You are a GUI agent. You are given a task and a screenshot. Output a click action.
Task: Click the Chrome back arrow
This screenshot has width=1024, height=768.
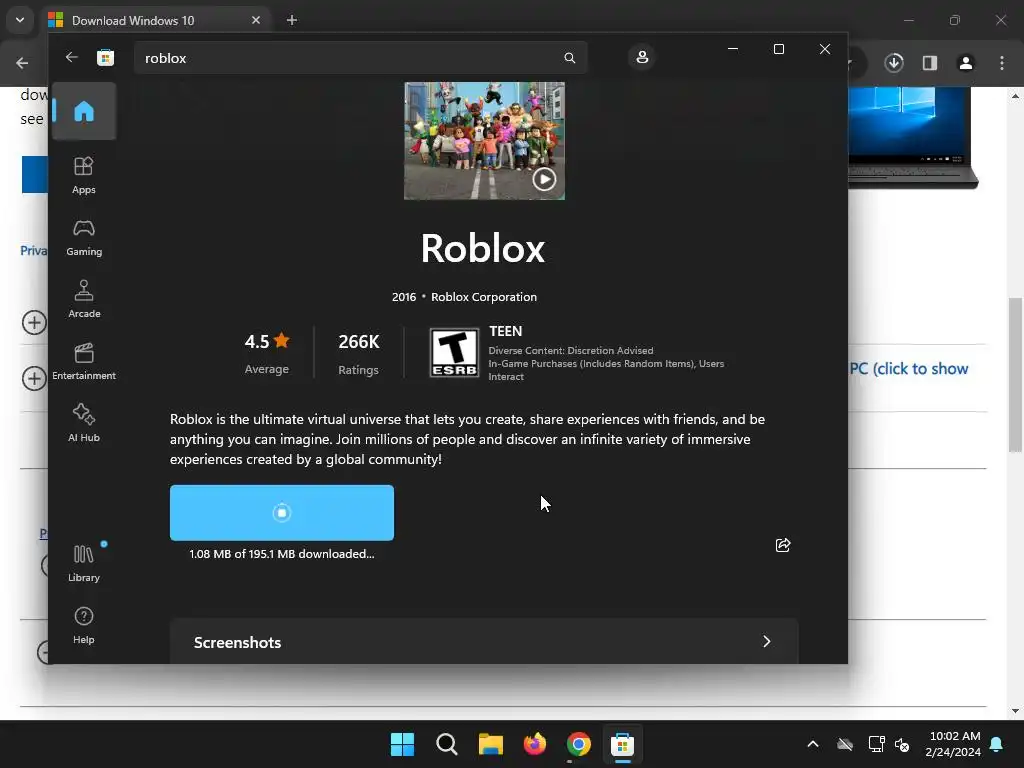[22, 63]
